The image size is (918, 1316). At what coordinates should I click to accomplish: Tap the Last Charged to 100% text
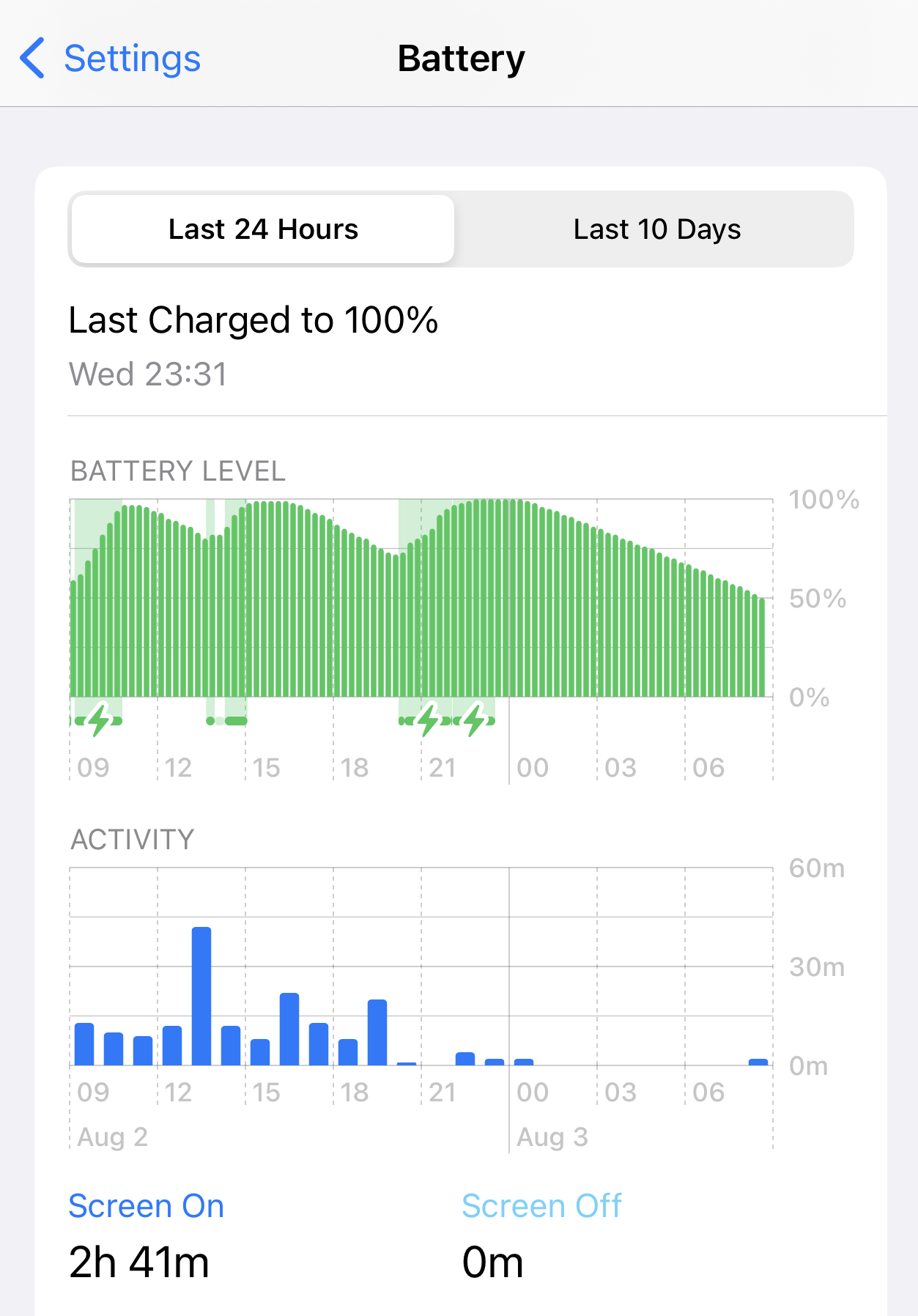tap(253, 320)
